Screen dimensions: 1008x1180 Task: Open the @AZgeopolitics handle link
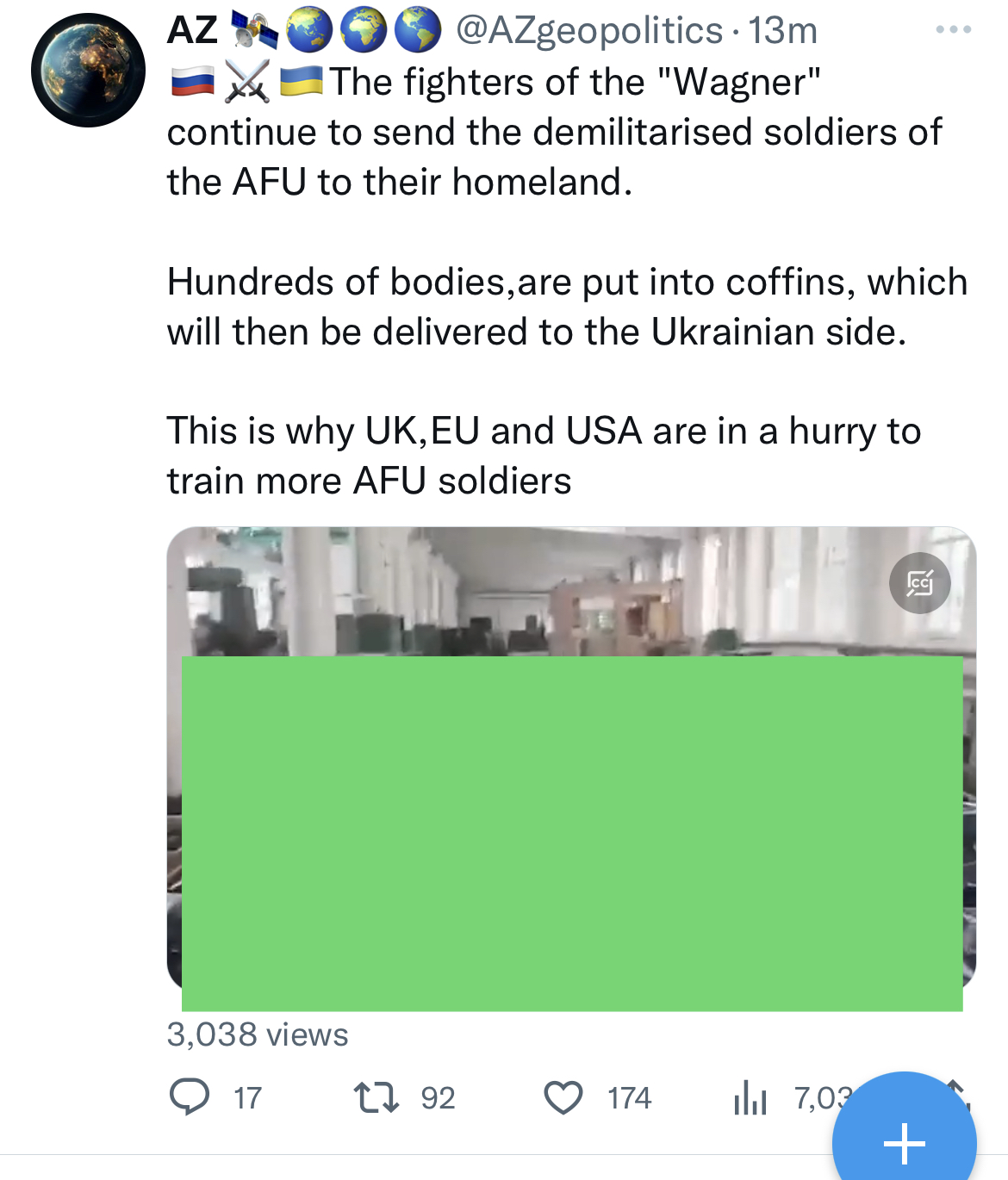point(588,31)
